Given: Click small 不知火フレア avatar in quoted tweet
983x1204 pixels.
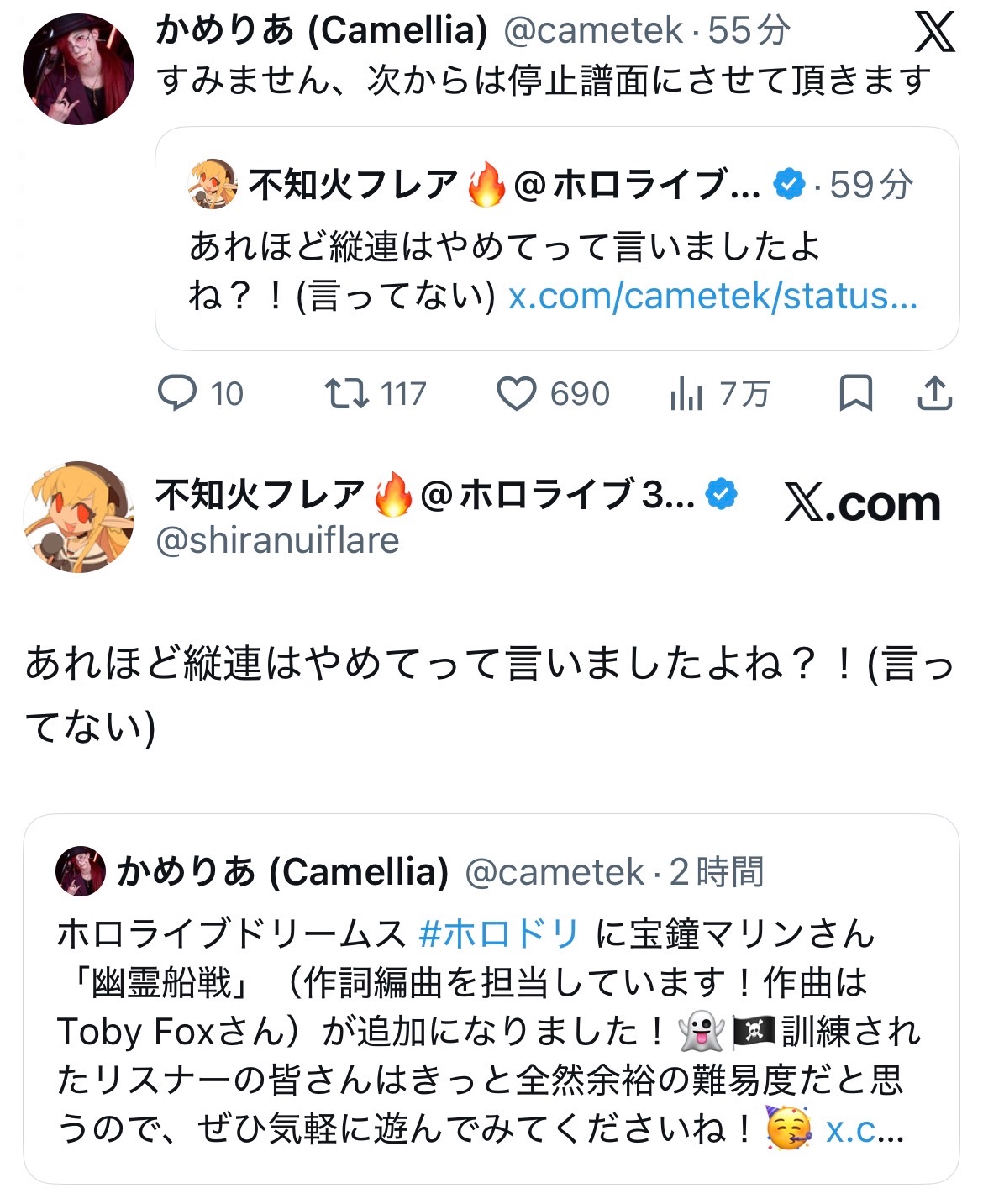Looking at the screenshot, I should 213,183.
